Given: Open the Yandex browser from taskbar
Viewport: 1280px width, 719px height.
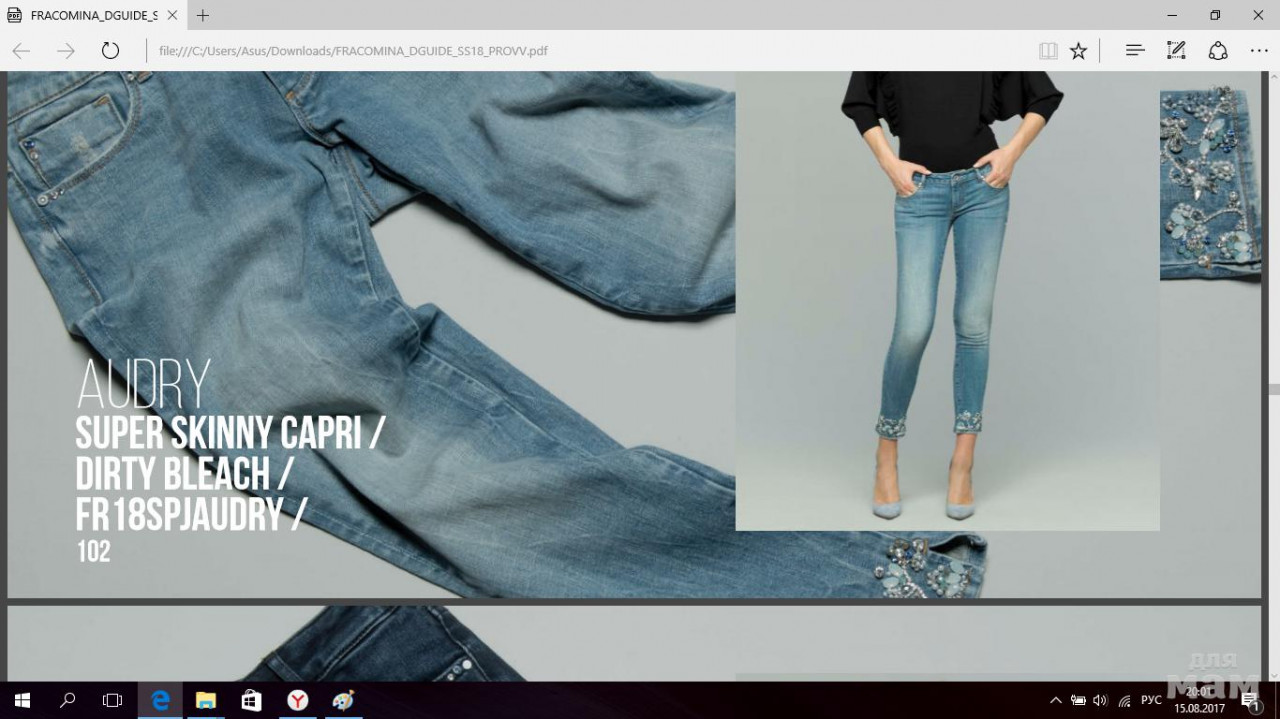Looking at the screenshot, I should [x=298, y=700].
